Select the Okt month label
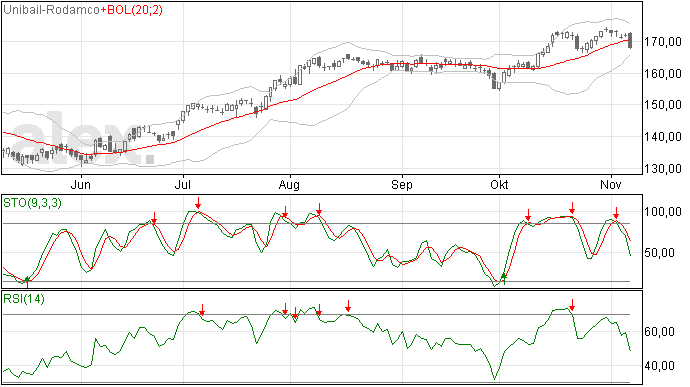This screenshot has height=387, width=690. (x=499, y=184)
